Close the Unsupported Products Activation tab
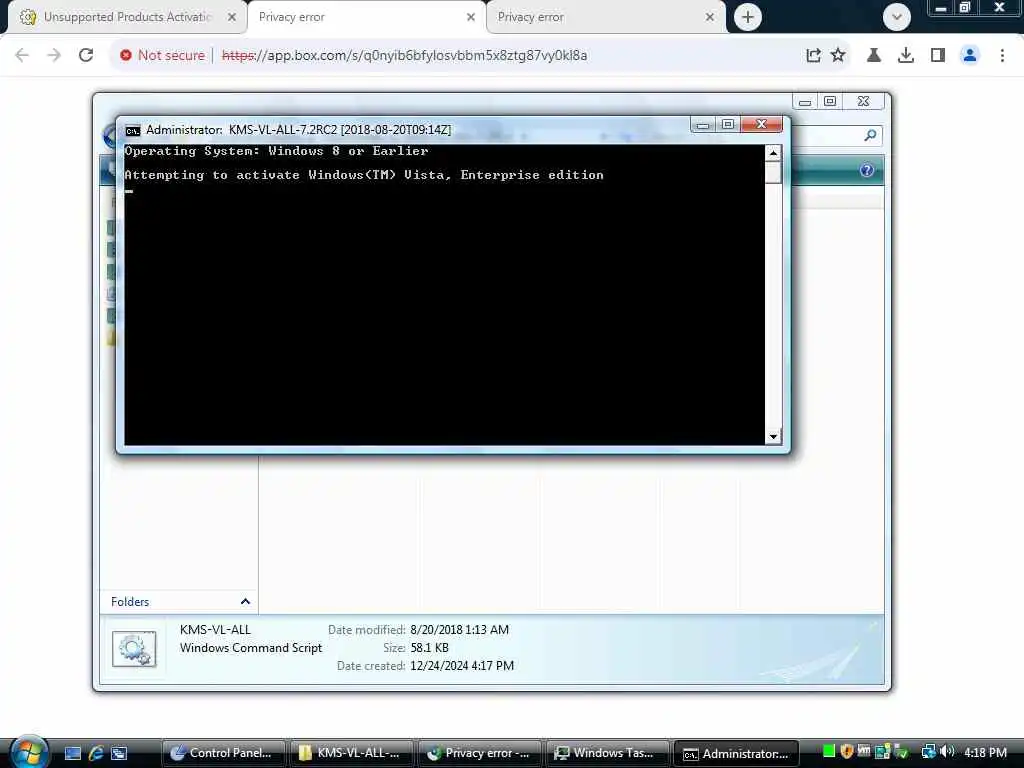Screen dimensions: 1024x768 pyautogui.click(x=232, y=18)
